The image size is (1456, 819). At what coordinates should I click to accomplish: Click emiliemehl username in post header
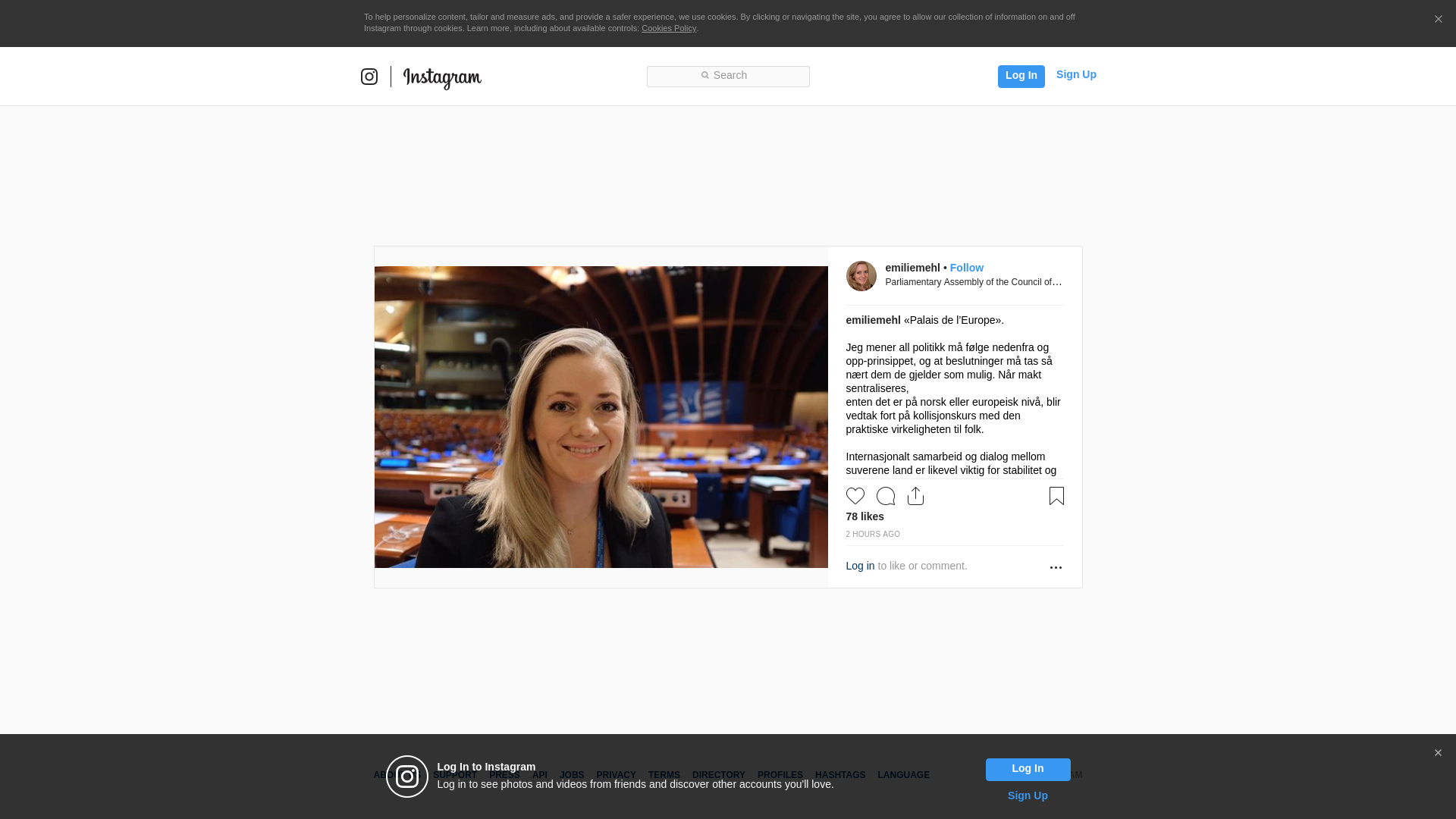click(912, 268)
